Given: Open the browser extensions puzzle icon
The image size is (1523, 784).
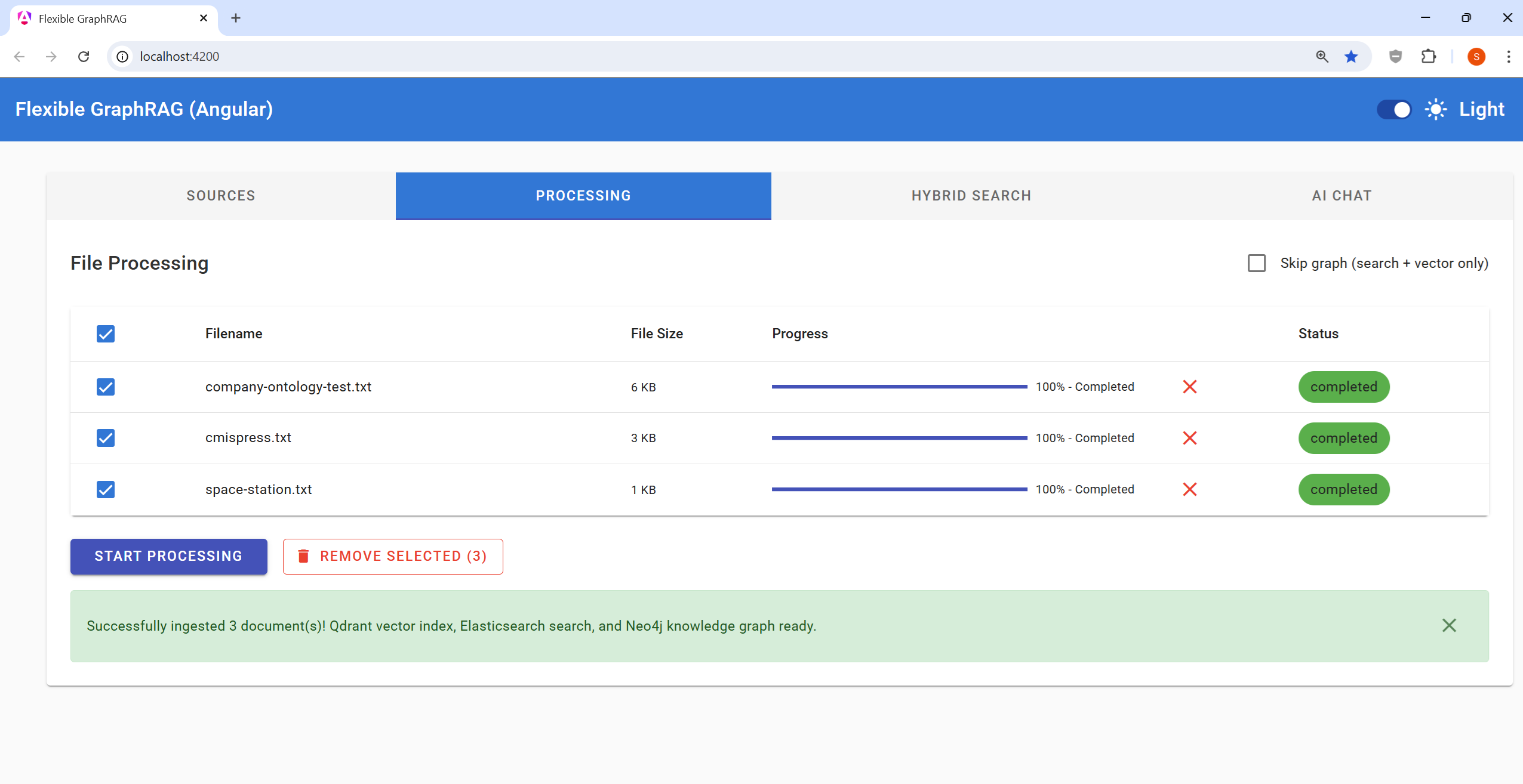Looking at the screenshot, I should pos(1429,56).
